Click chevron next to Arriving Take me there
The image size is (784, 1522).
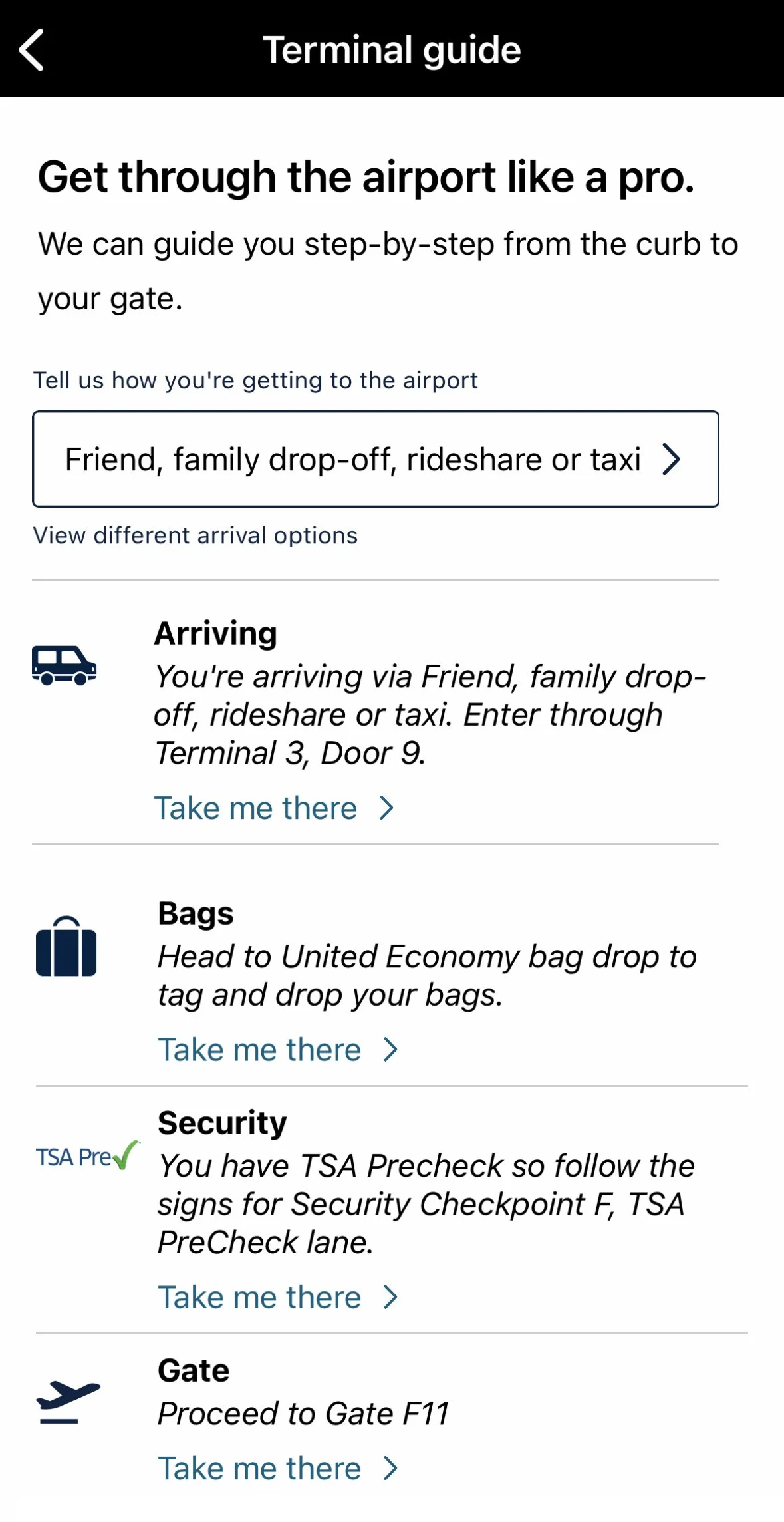386,808
